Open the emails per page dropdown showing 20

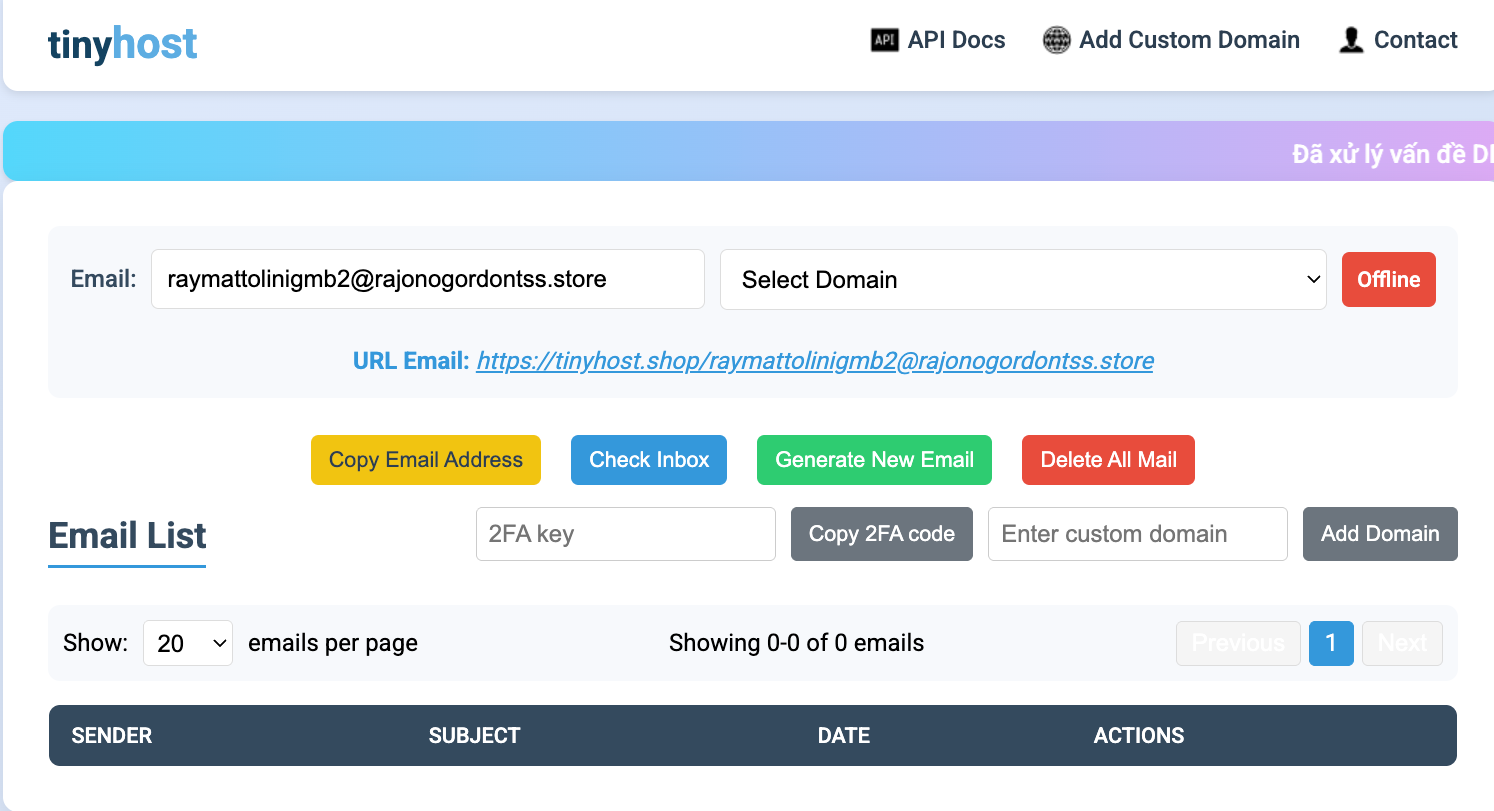187,643
